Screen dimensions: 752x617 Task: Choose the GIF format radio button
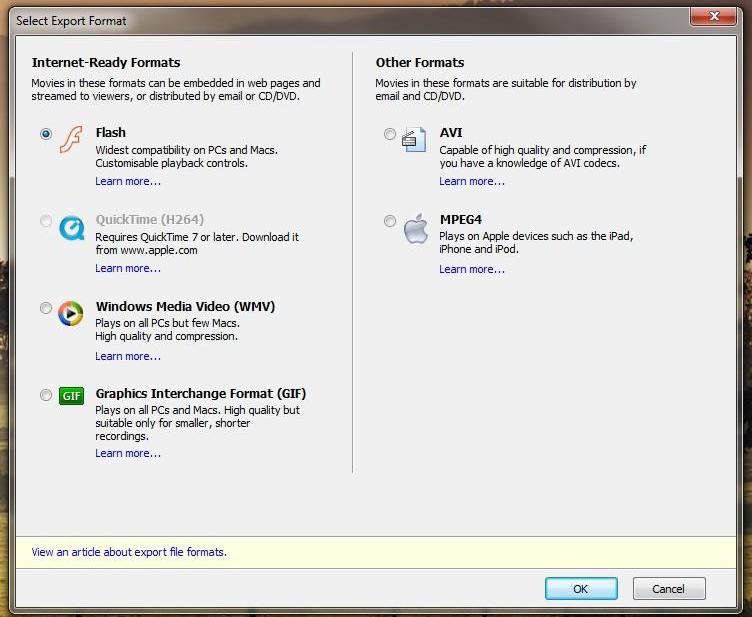pos(46,395)
